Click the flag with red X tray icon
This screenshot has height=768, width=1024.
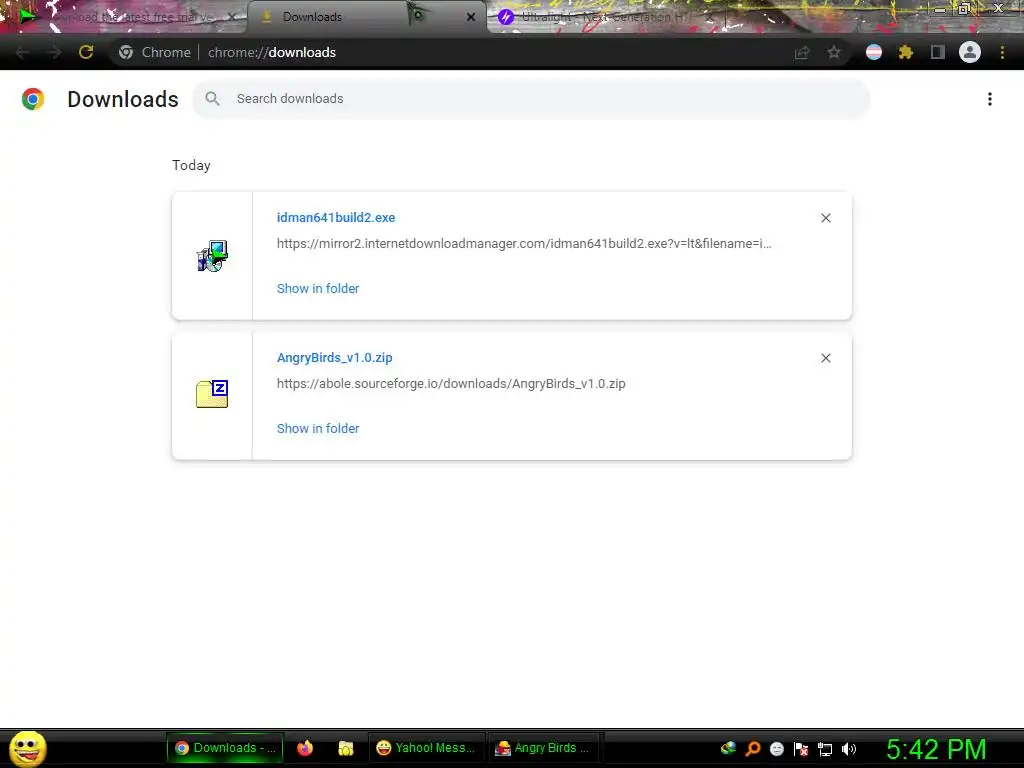pyautogui.click(x=801, y=749)
